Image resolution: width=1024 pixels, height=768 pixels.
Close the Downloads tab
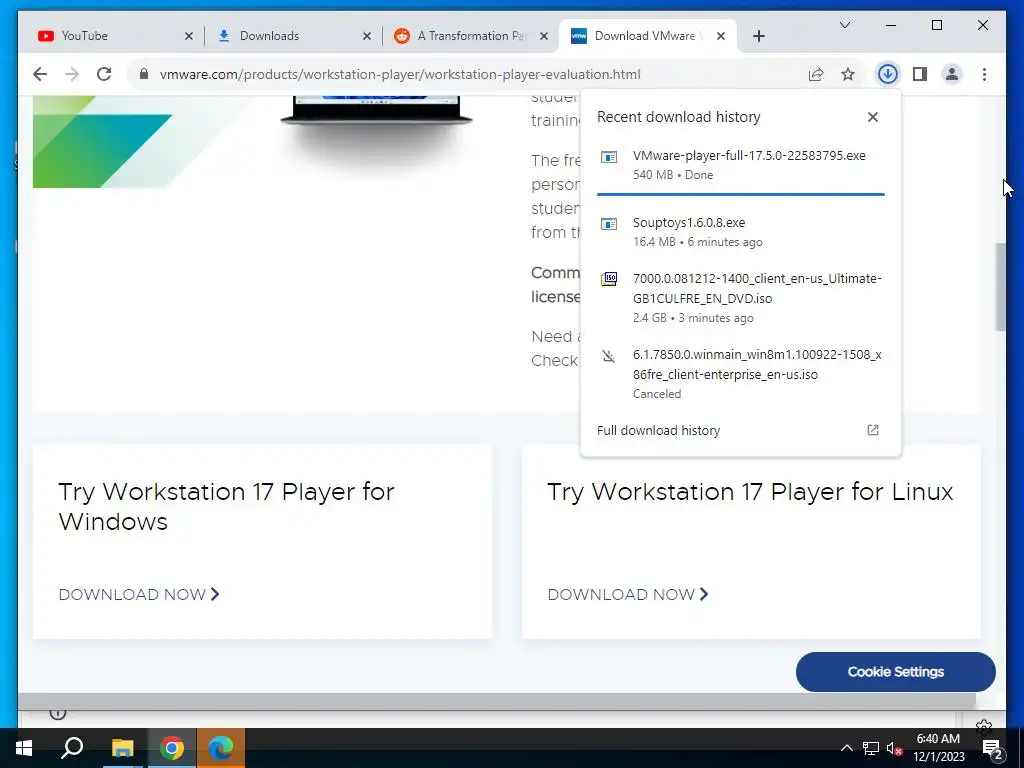tap(366, 37)
